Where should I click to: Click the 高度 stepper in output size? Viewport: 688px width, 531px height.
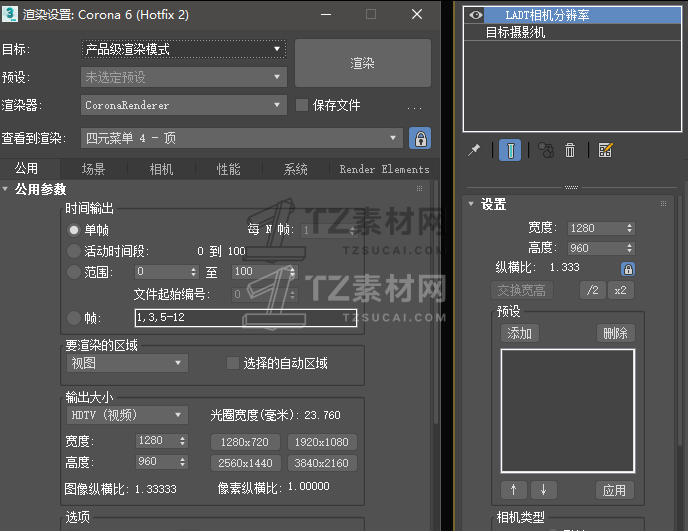(183, 462)
